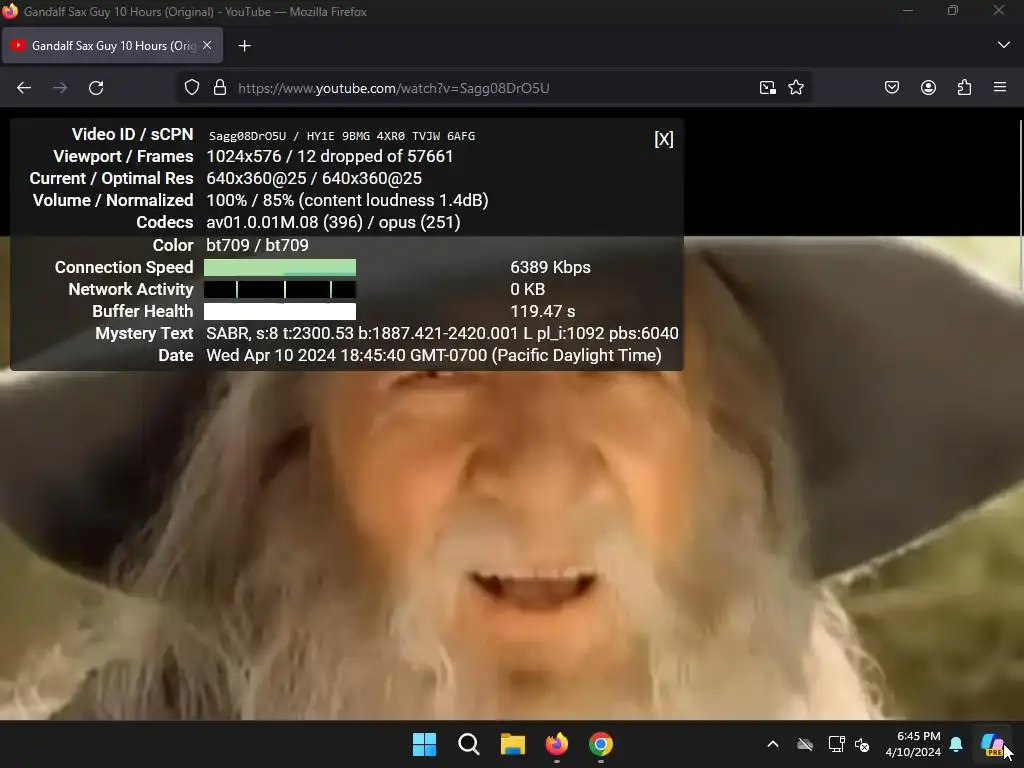1024x768 pixels.
Task: Open the notification bell icon
Action: point(956,744)
